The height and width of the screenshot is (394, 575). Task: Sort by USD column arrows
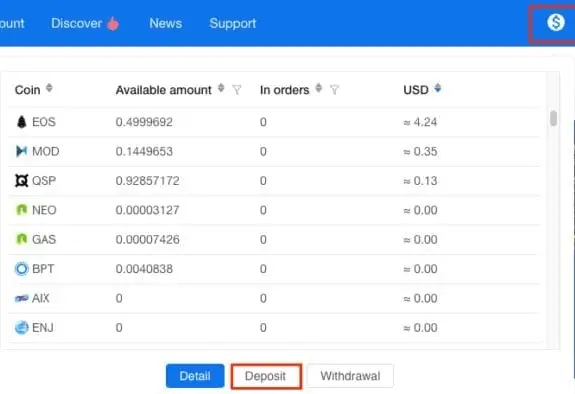pos(437,88)
